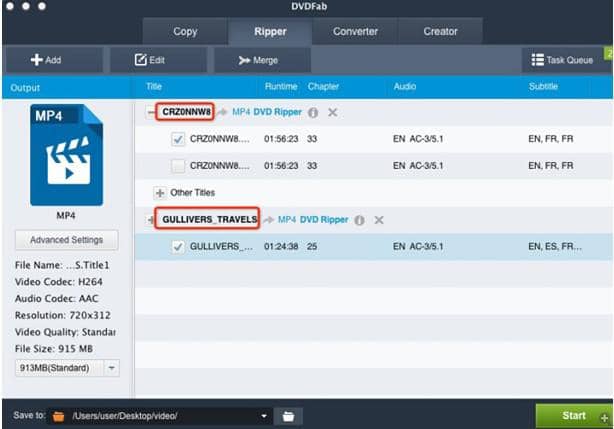Click the GULLIVERS_TRAVELS source name

pyautogui.click(x=209, y=220)
